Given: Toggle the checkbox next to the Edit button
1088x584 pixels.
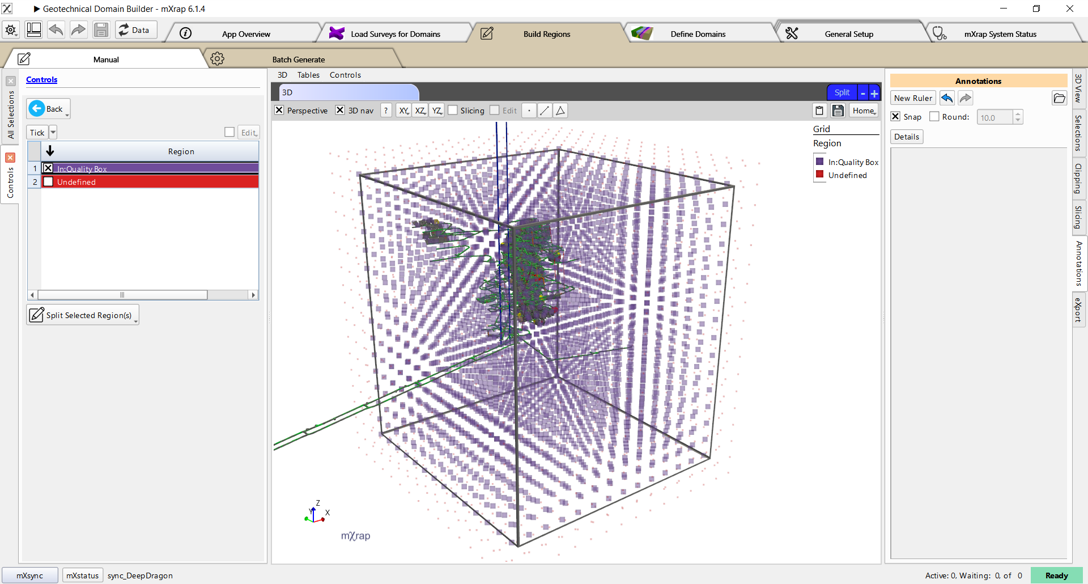Looking at the screenshot, I should pyautogui.click(x=229, y=132).
